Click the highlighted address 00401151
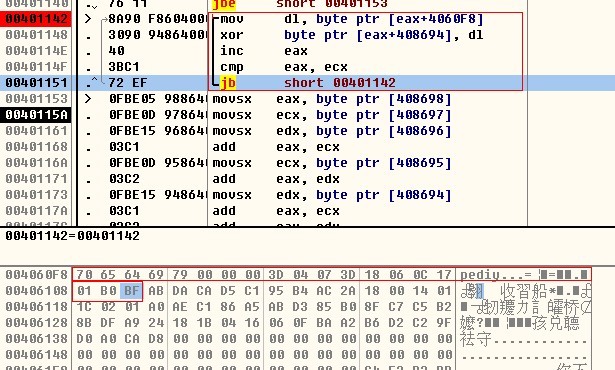The height and width of the screenshot is (370, 615). [x=36, y=83]
